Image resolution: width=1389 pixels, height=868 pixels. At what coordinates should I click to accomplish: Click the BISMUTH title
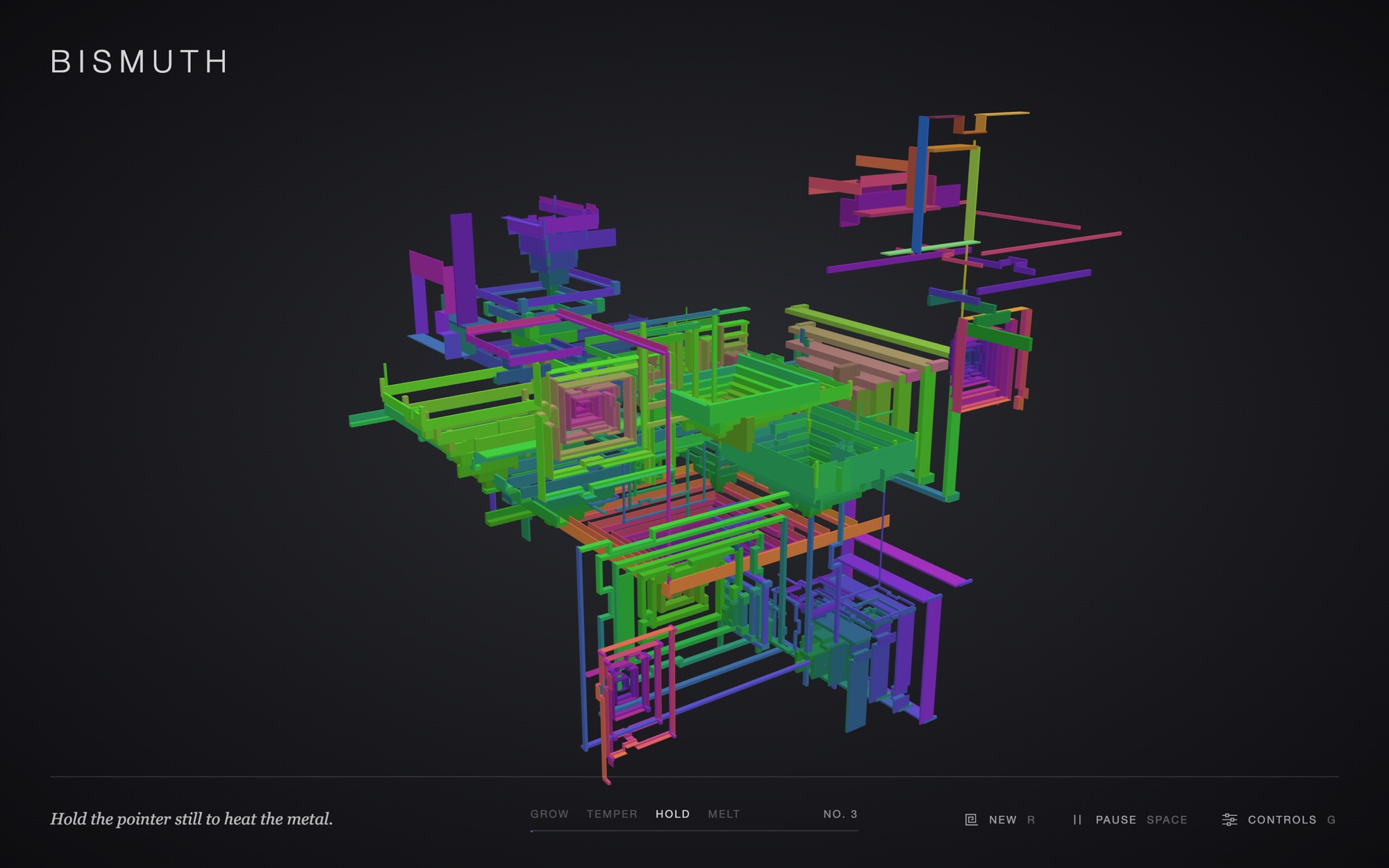point(140,62)
